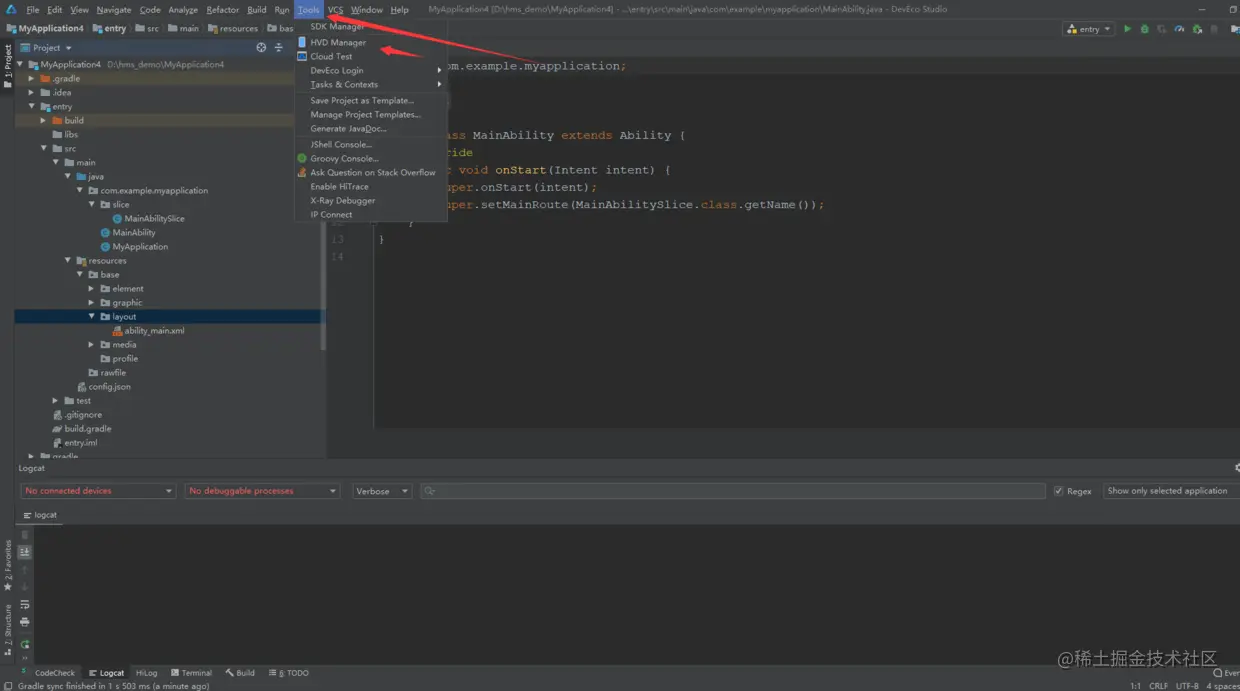Open the VCS menu
Screen dimensions: 1240x691
point(335,10)
